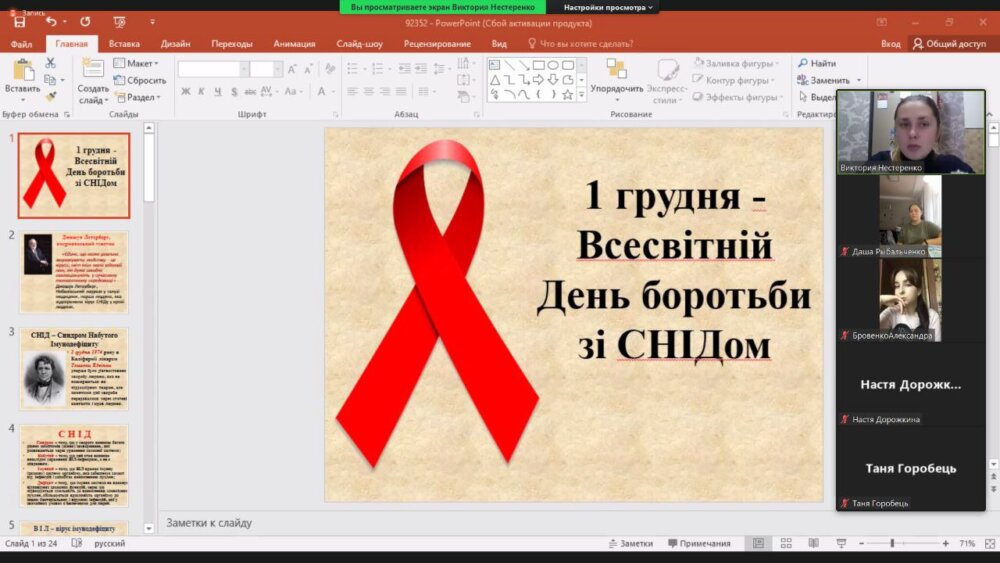The width and height of the screenshot is (1000, 563).
Task: Click the Сбросить reset button
Action: click(140, 80)
